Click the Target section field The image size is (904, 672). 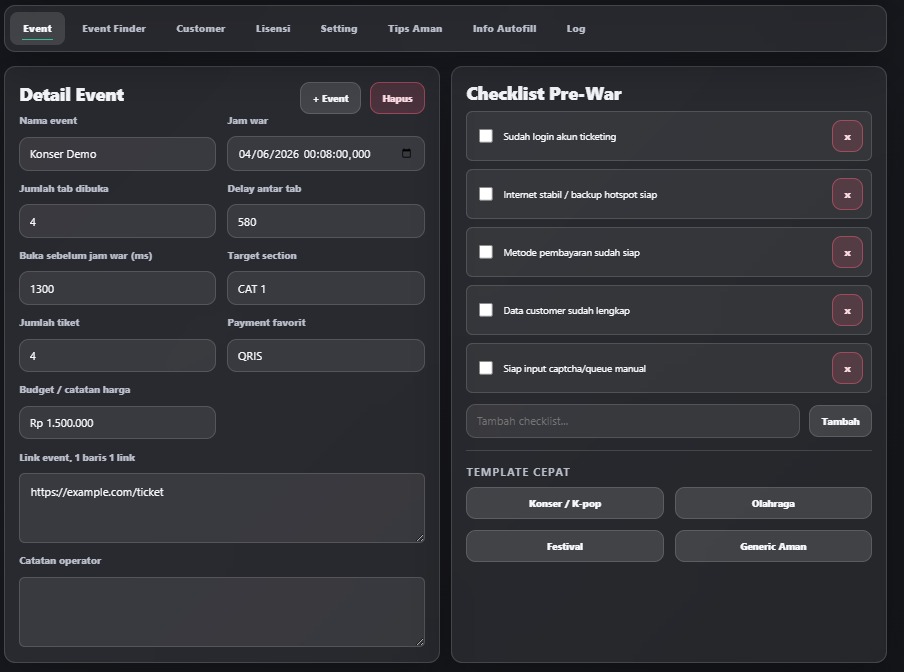point(326,288)
